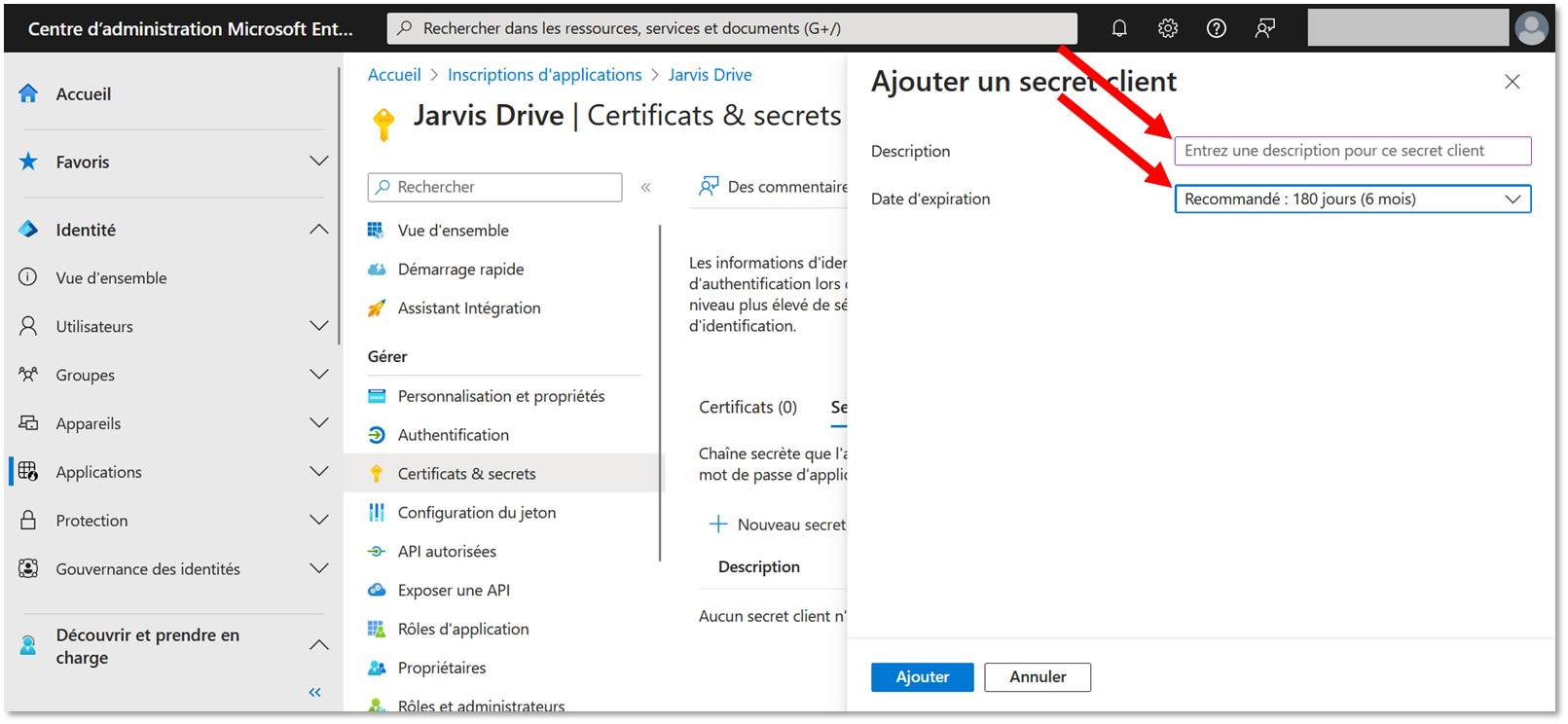
Task: Expand the Appareils chevron
Action: point(318,422)
